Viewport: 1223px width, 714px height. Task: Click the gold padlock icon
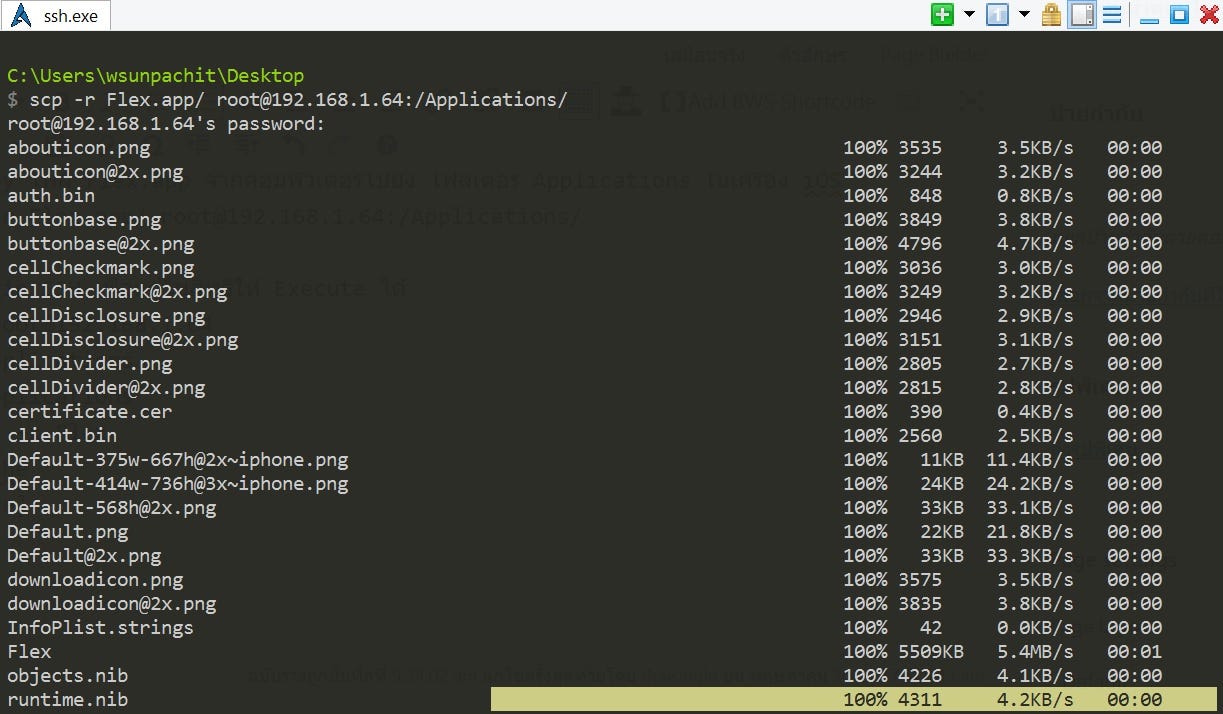tap(1051, 15)
